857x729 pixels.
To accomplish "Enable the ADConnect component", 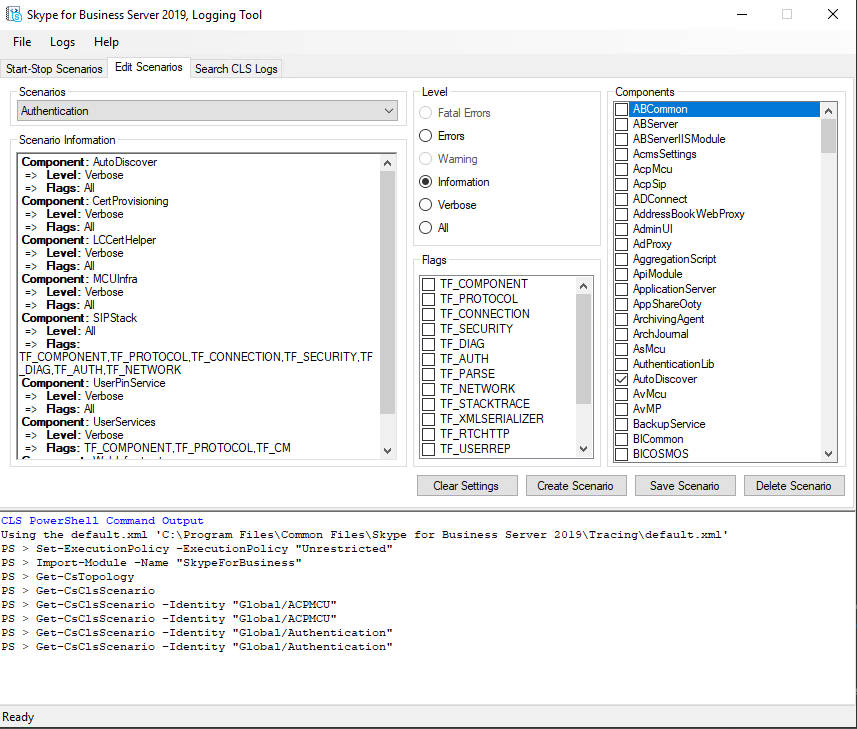I will tap(621, 199).
